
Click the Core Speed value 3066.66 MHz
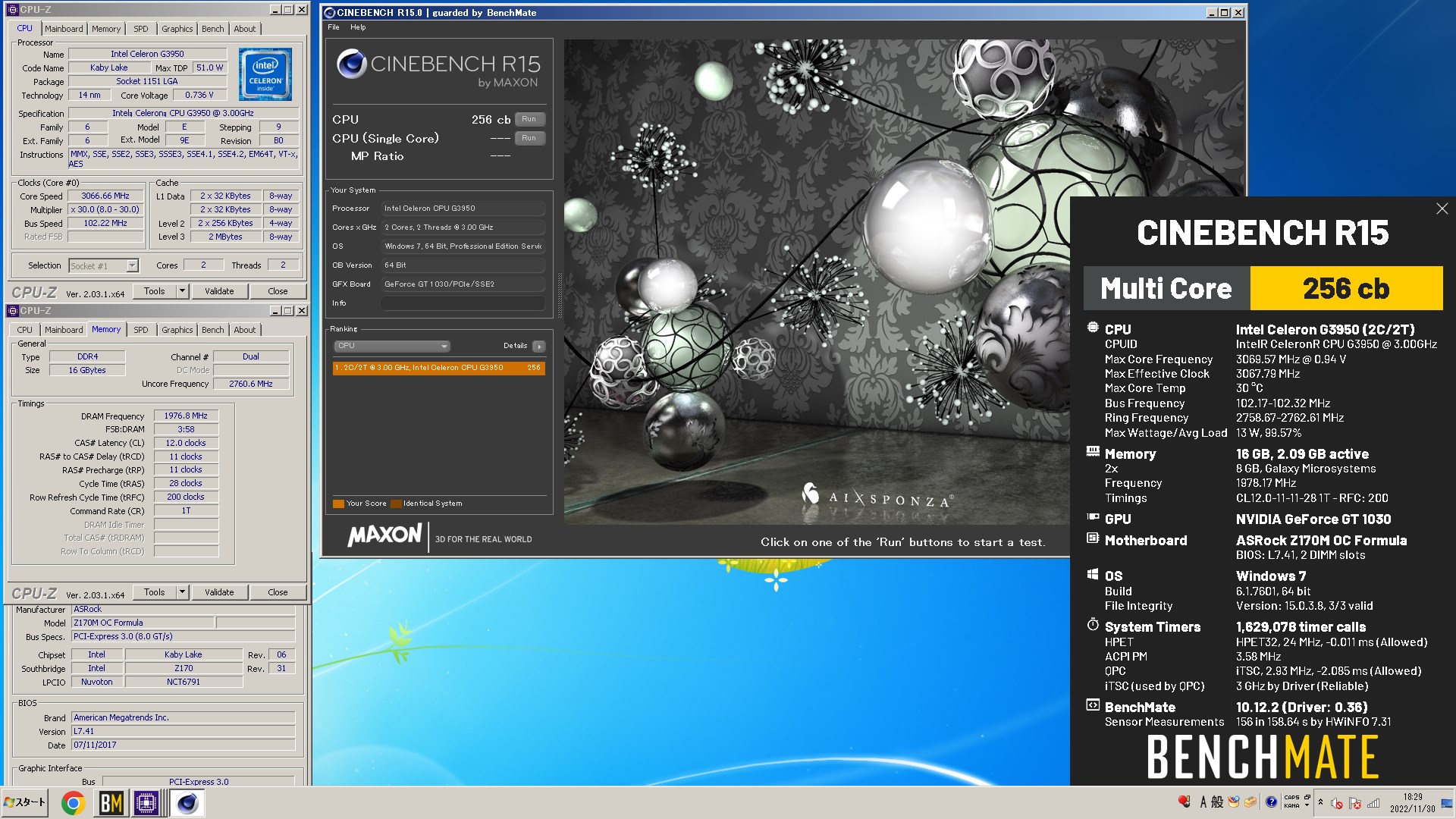tap(105, 196)
